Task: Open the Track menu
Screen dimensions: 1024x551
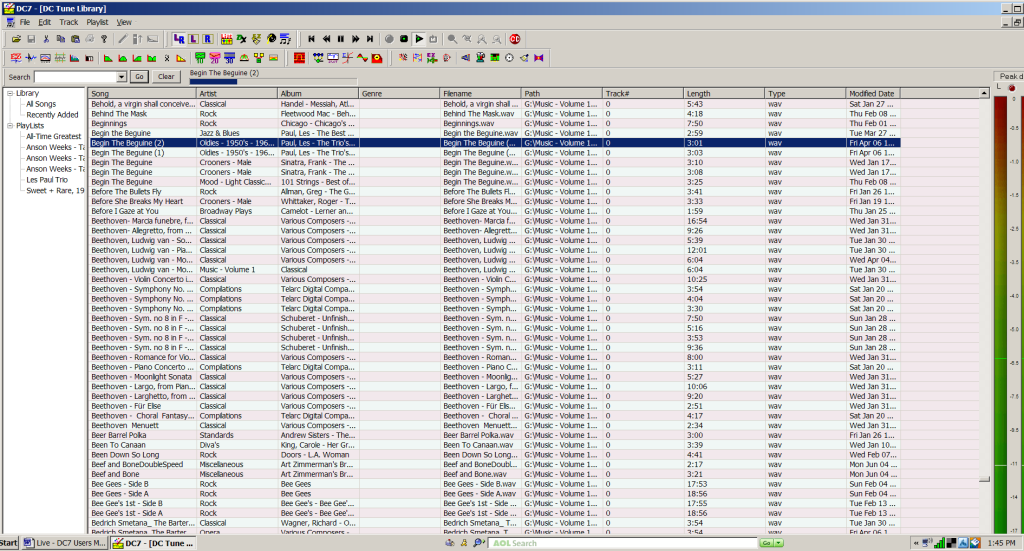Action: tap(68, 21)
